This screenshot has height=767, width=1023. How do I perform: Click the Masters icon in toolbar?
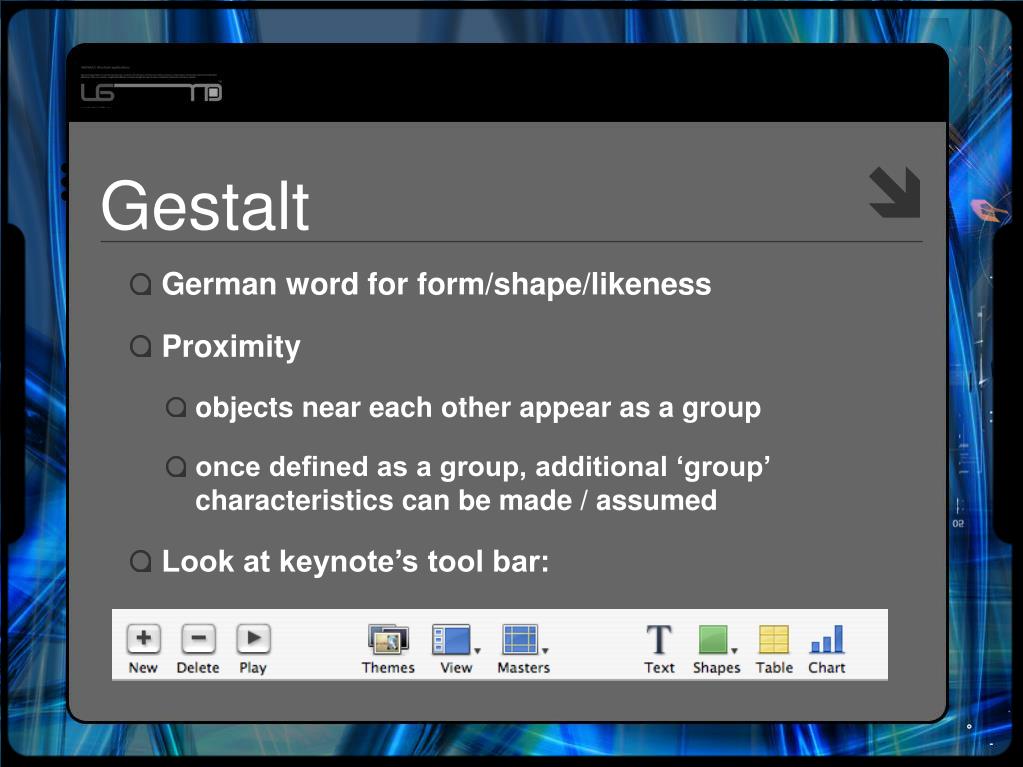tap(520, 639)
